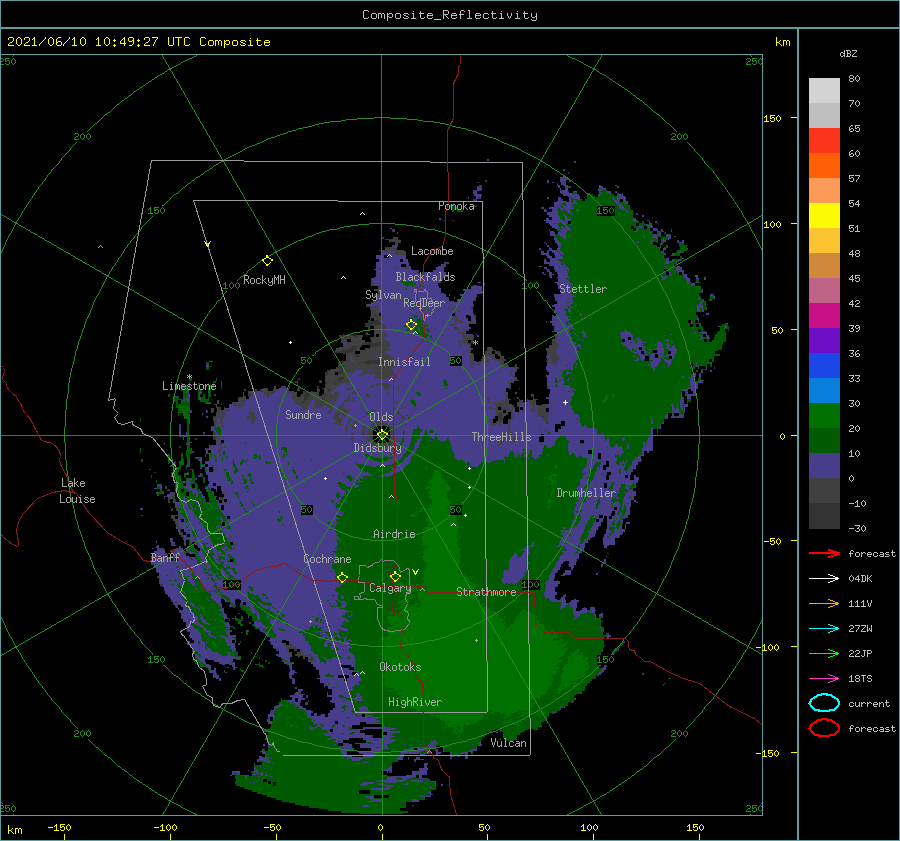Click the RedDeer city label

point(424,303)
